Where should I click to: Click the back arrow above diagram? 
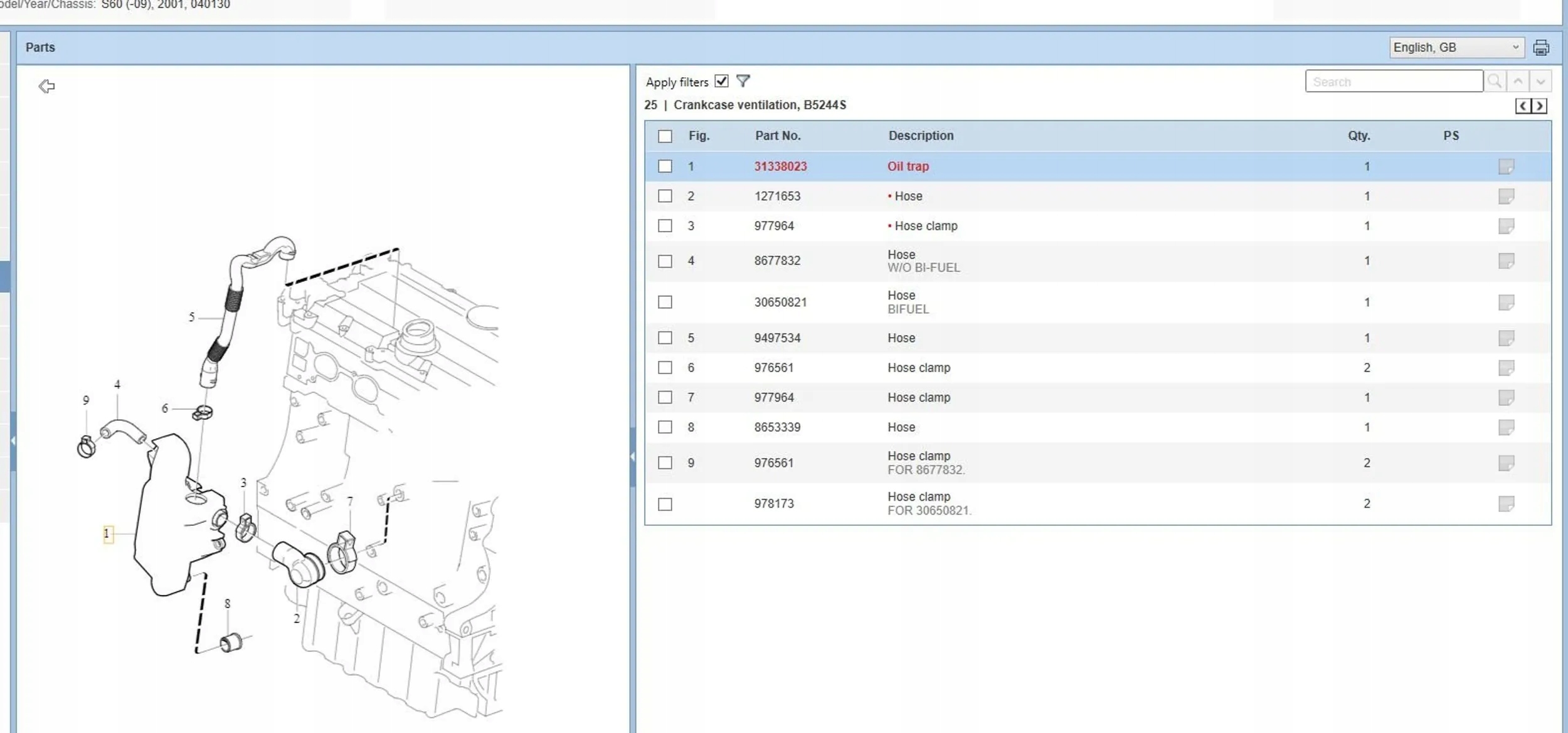coord(46,86)
